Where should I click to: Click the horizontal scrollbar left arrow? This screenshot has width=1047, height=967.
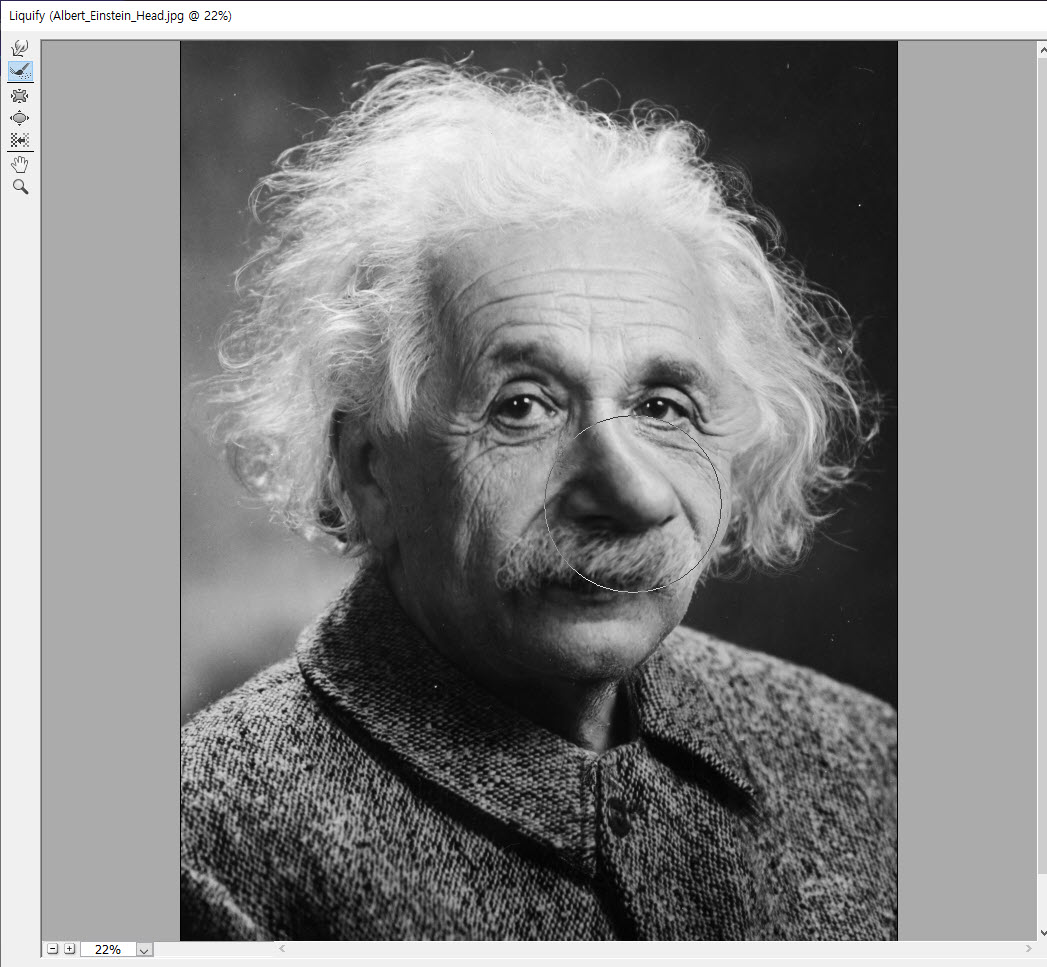pos(282,948)
